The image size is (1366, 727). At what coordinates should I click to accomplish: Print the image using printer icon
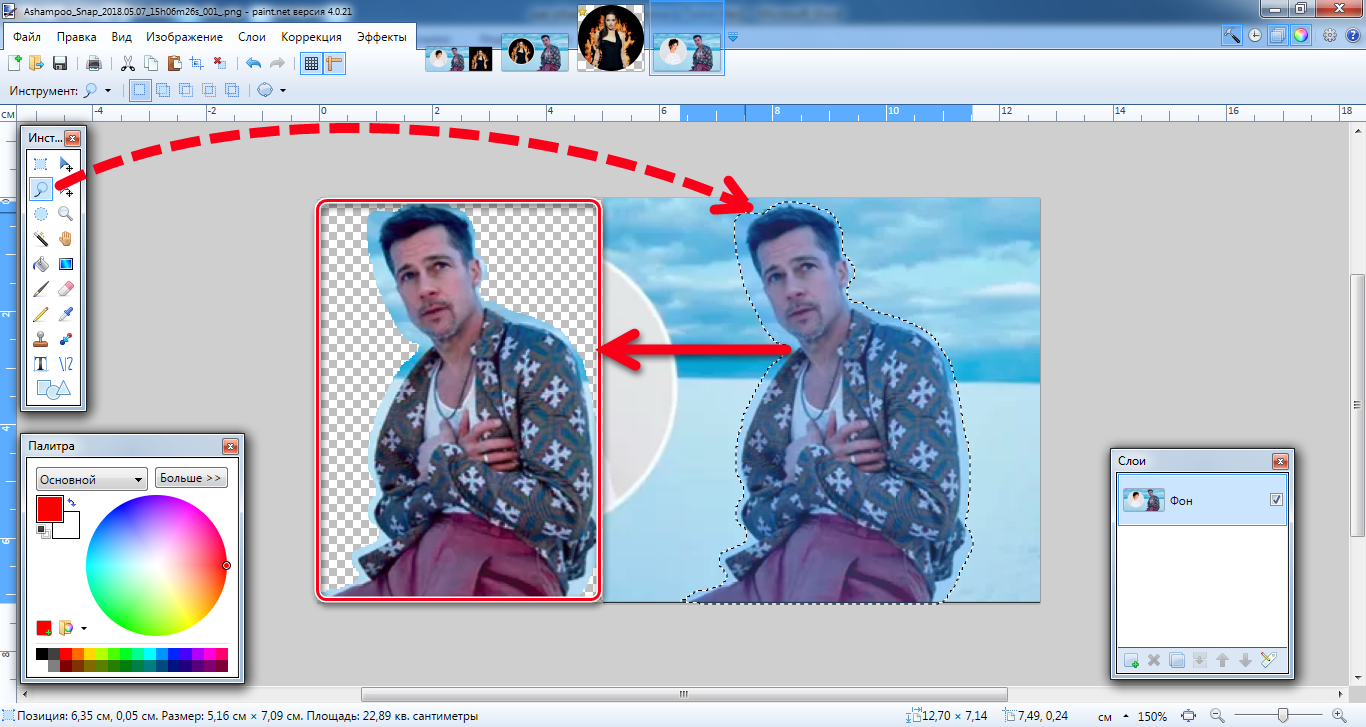click(x=94, y=63)
